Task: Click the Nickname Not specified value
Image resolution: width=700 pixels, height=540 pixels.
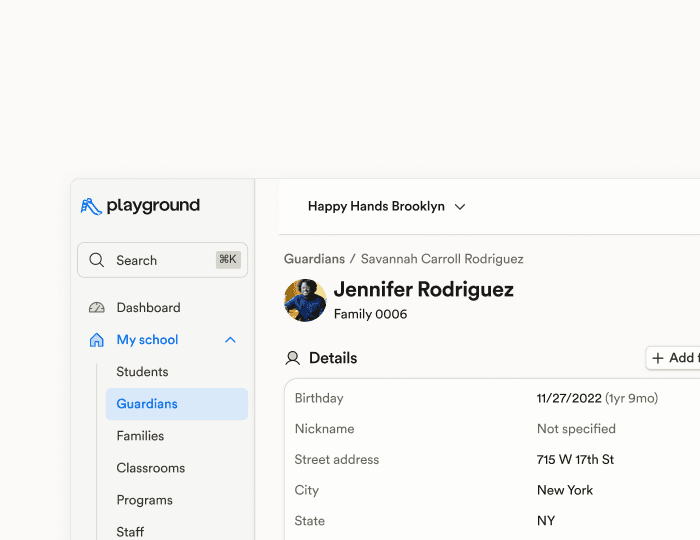Action: [x=576, y=429]
